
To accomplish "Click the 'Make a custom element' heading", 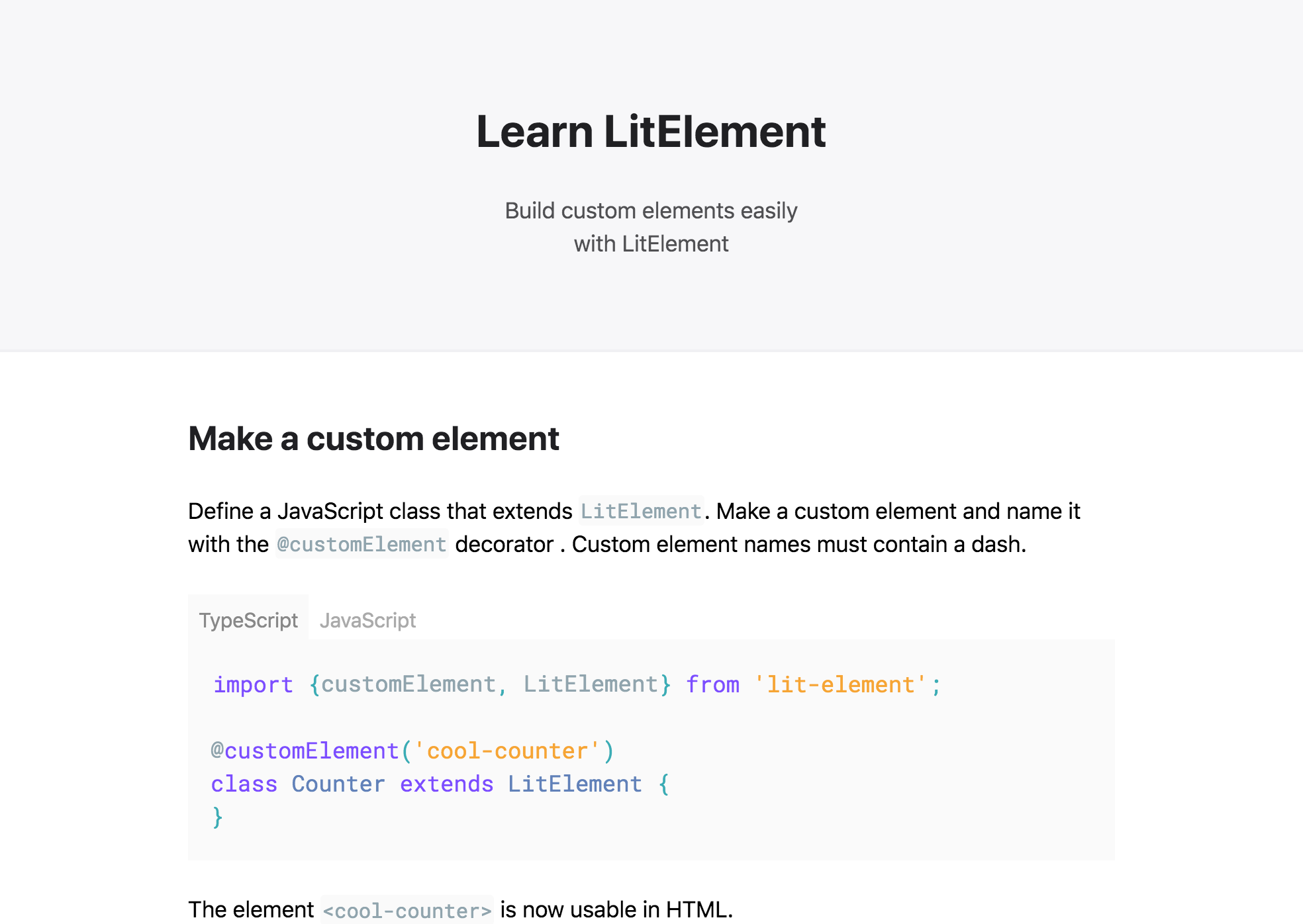I will (x=373, y=438).
